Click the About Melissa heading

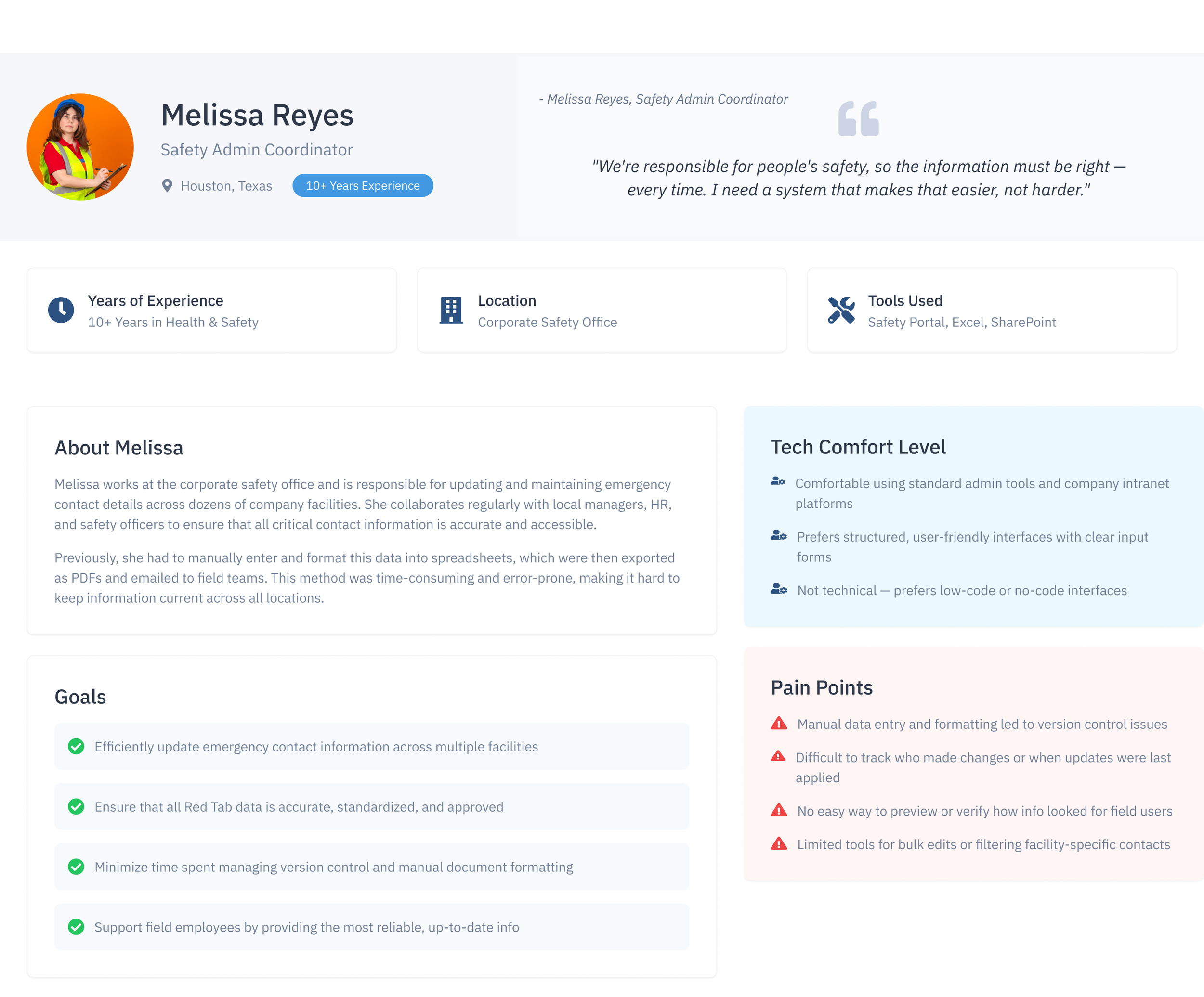(118, 448)
